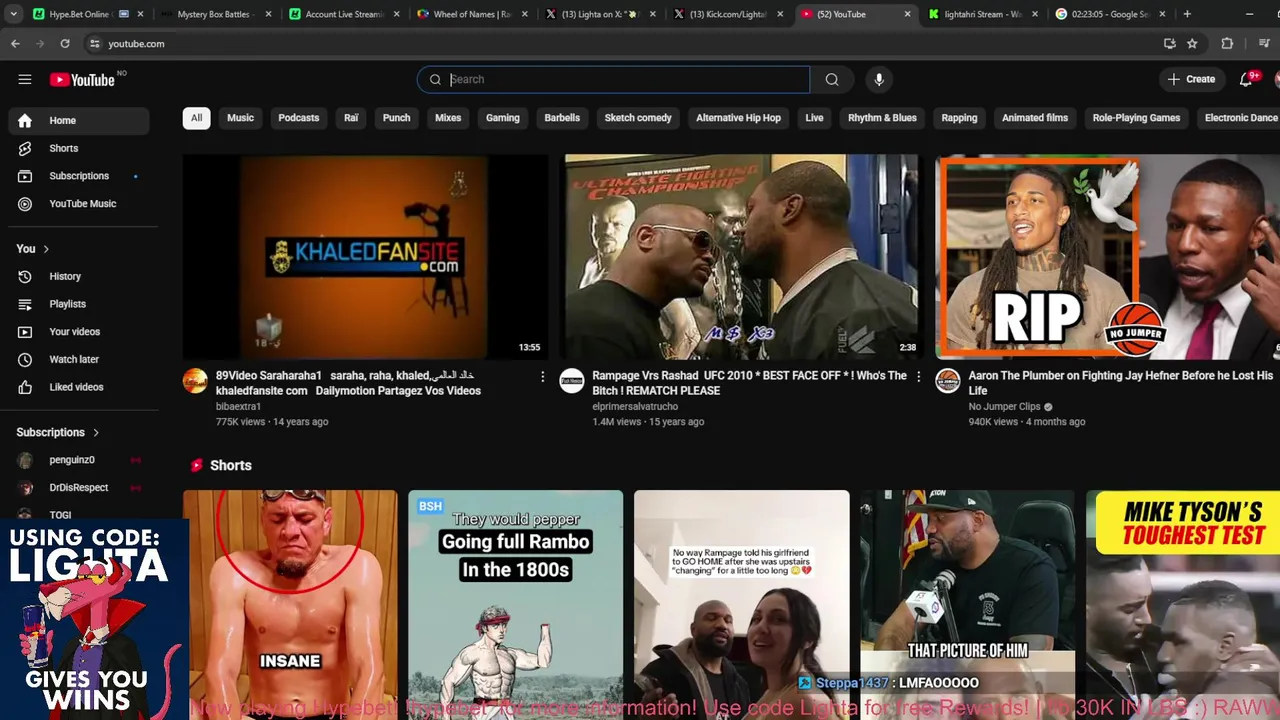1280x720 pixels.
Task: Open the Rampage girlfriend short
Action: 741,605
